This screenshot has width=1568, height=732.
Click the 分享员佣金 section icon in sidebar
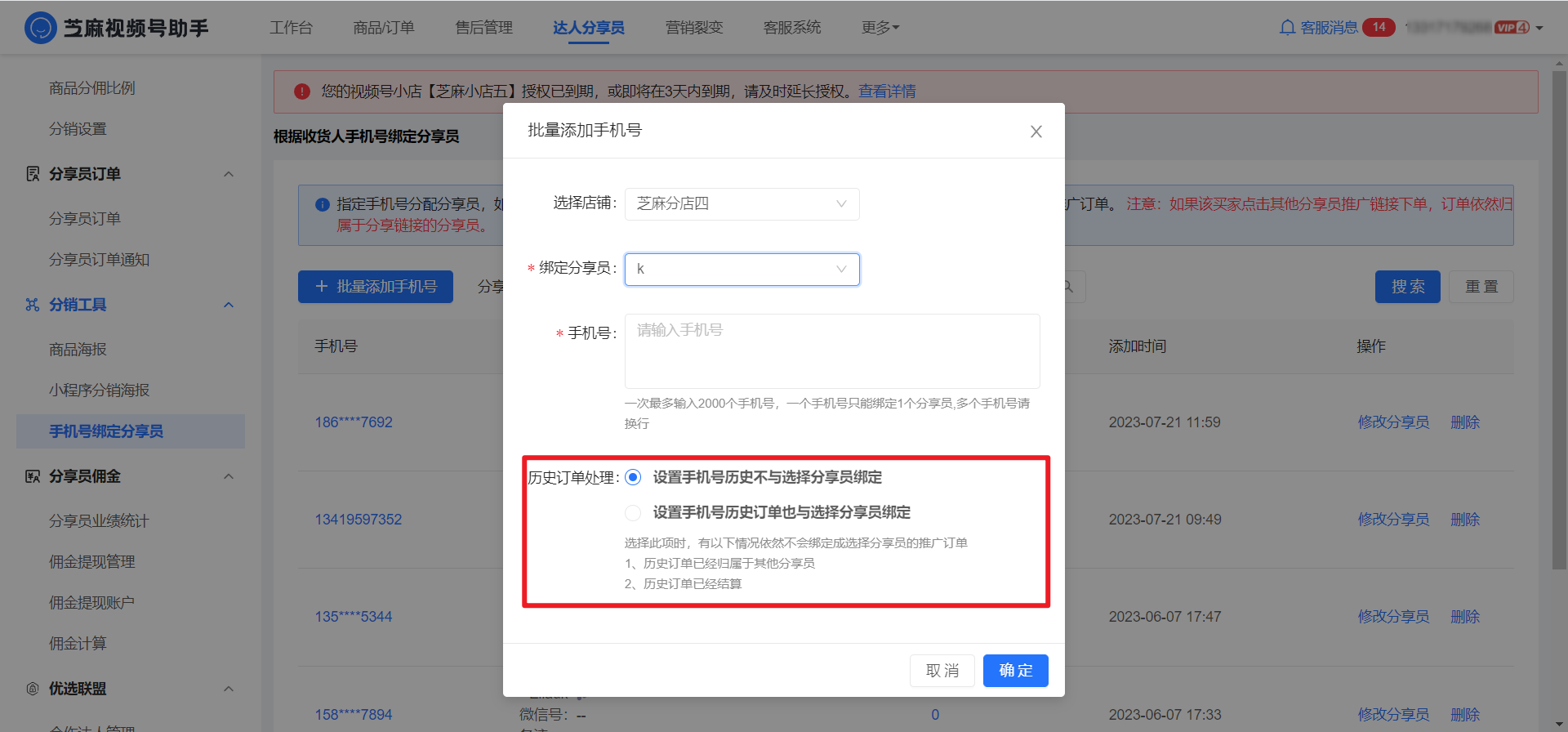(33, 476)
